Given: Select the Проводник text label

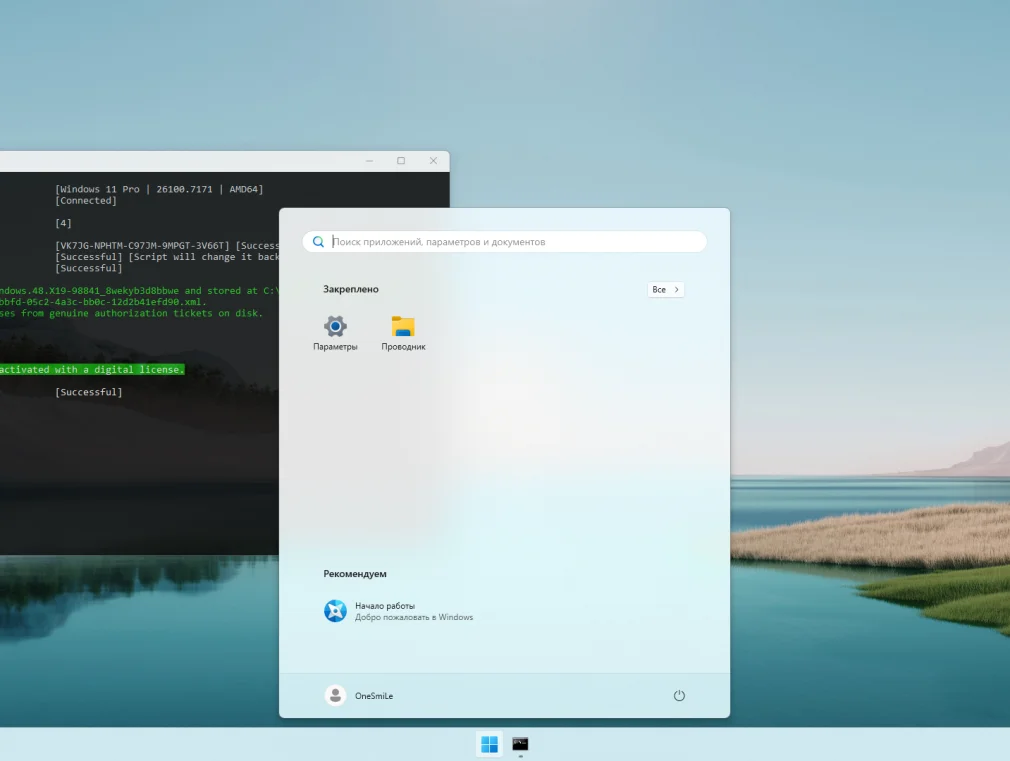Looking at the screenshot, I should click(x=403, y=347).
